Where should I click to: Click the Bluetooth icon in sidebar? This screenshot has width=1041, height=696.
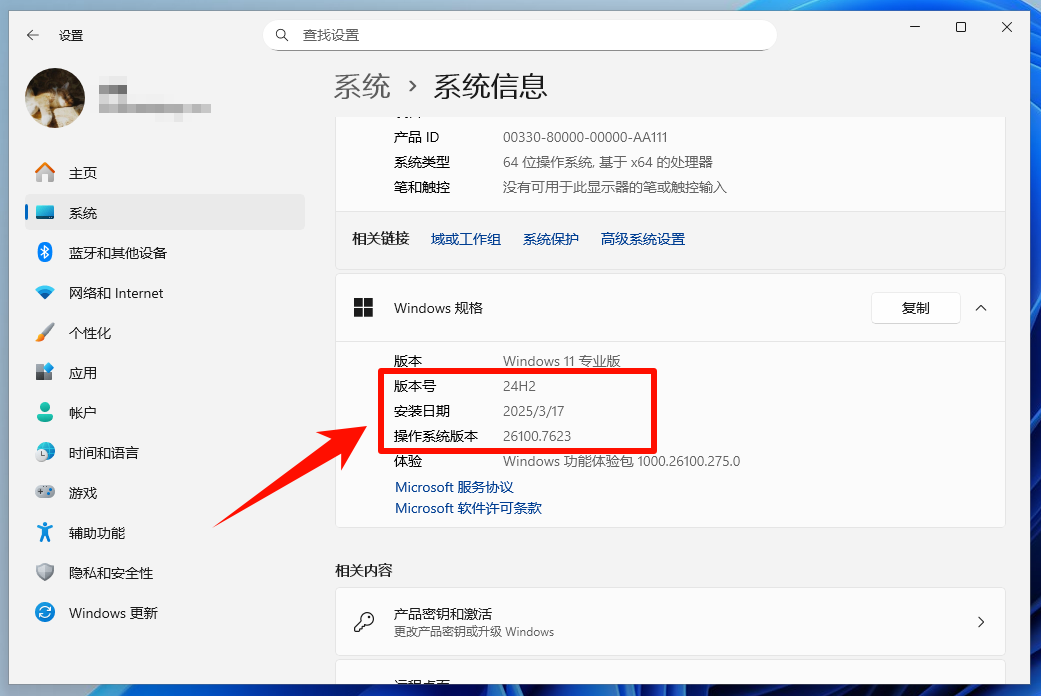point(44,252)
